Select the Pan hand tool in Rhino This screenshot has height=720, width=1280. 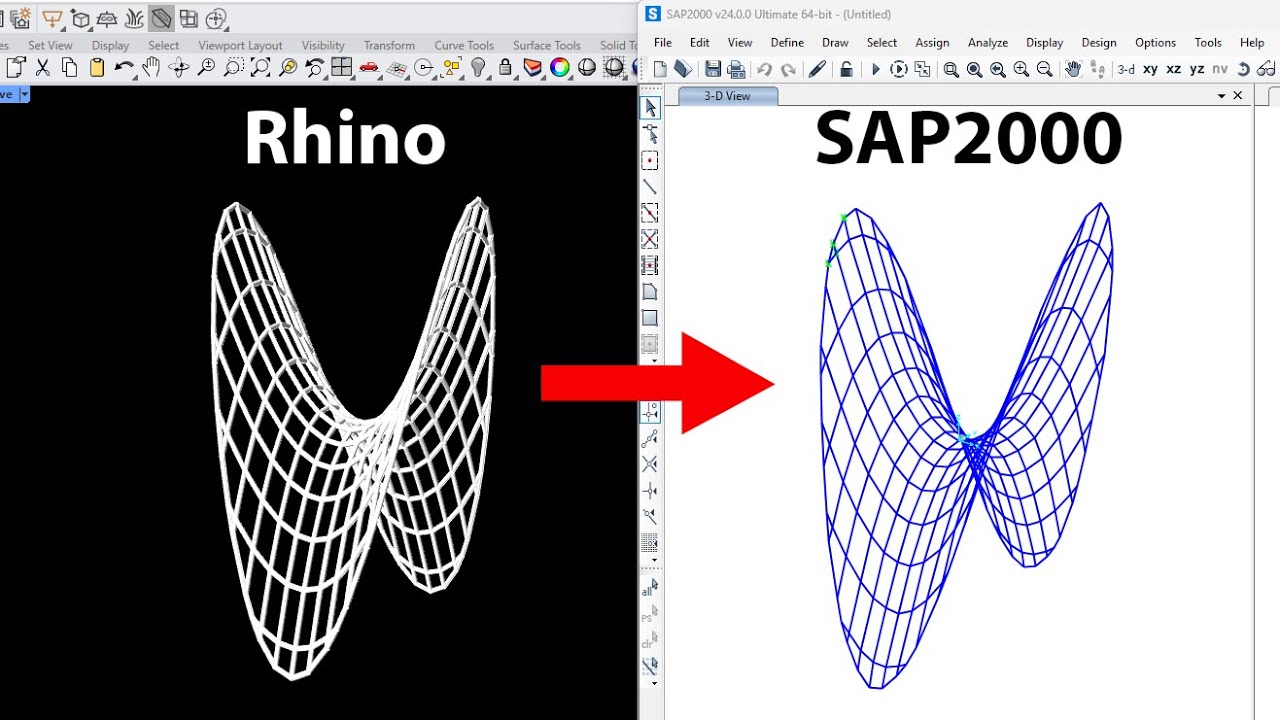(151, 68)
